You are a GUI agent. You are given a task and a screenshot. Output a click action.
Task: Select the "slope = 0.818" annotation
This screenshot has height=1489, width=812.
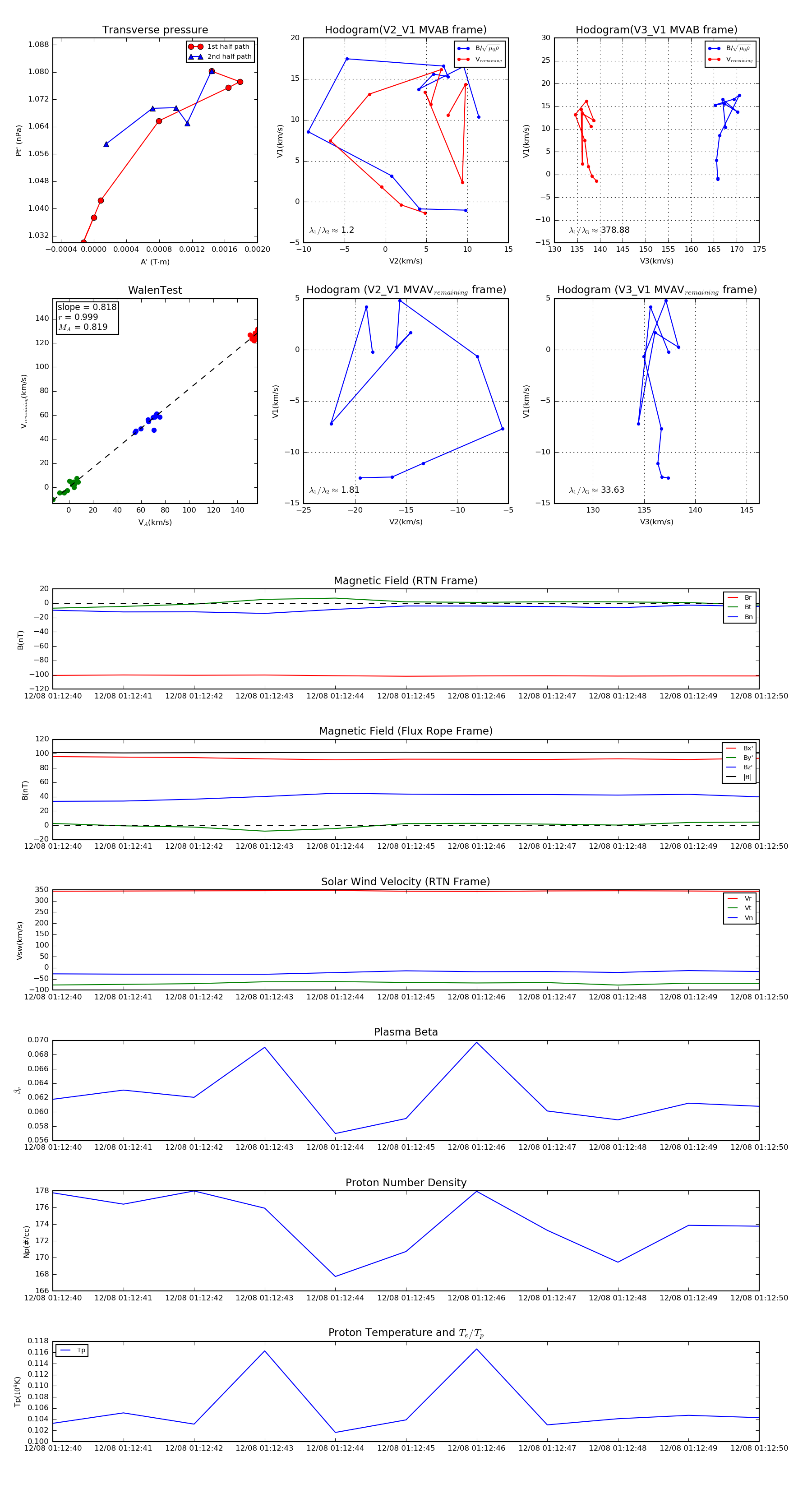tap(87, 308)
